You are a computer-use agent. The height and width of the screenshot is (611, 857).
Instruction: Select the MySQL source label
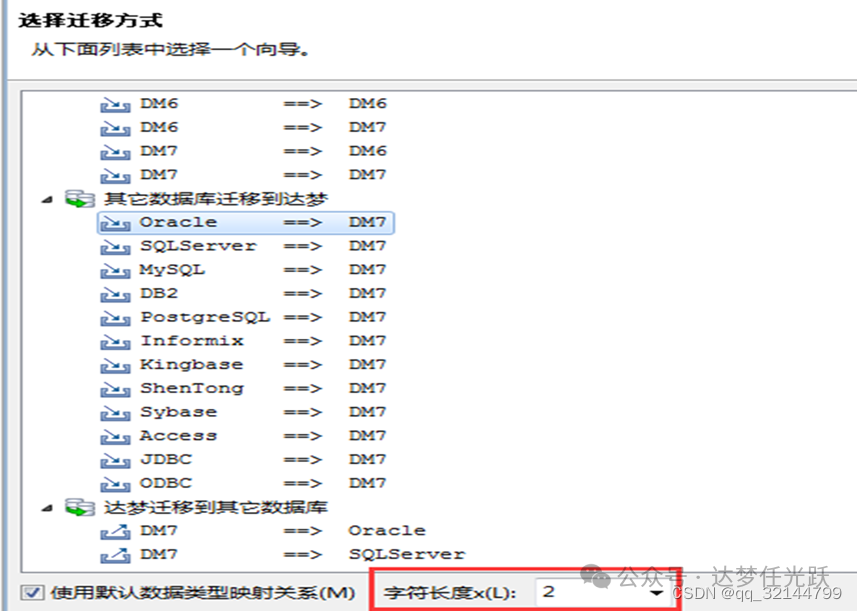coord(172,270)
